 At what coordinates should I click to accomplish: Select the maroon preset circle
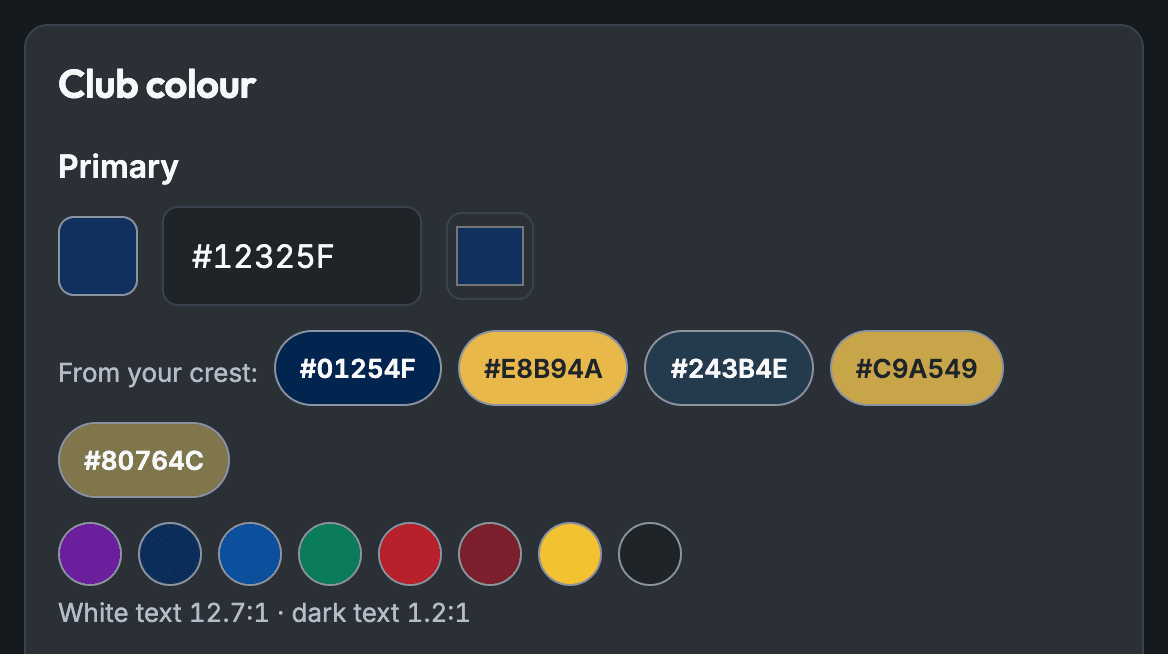[x=489, y=553]
